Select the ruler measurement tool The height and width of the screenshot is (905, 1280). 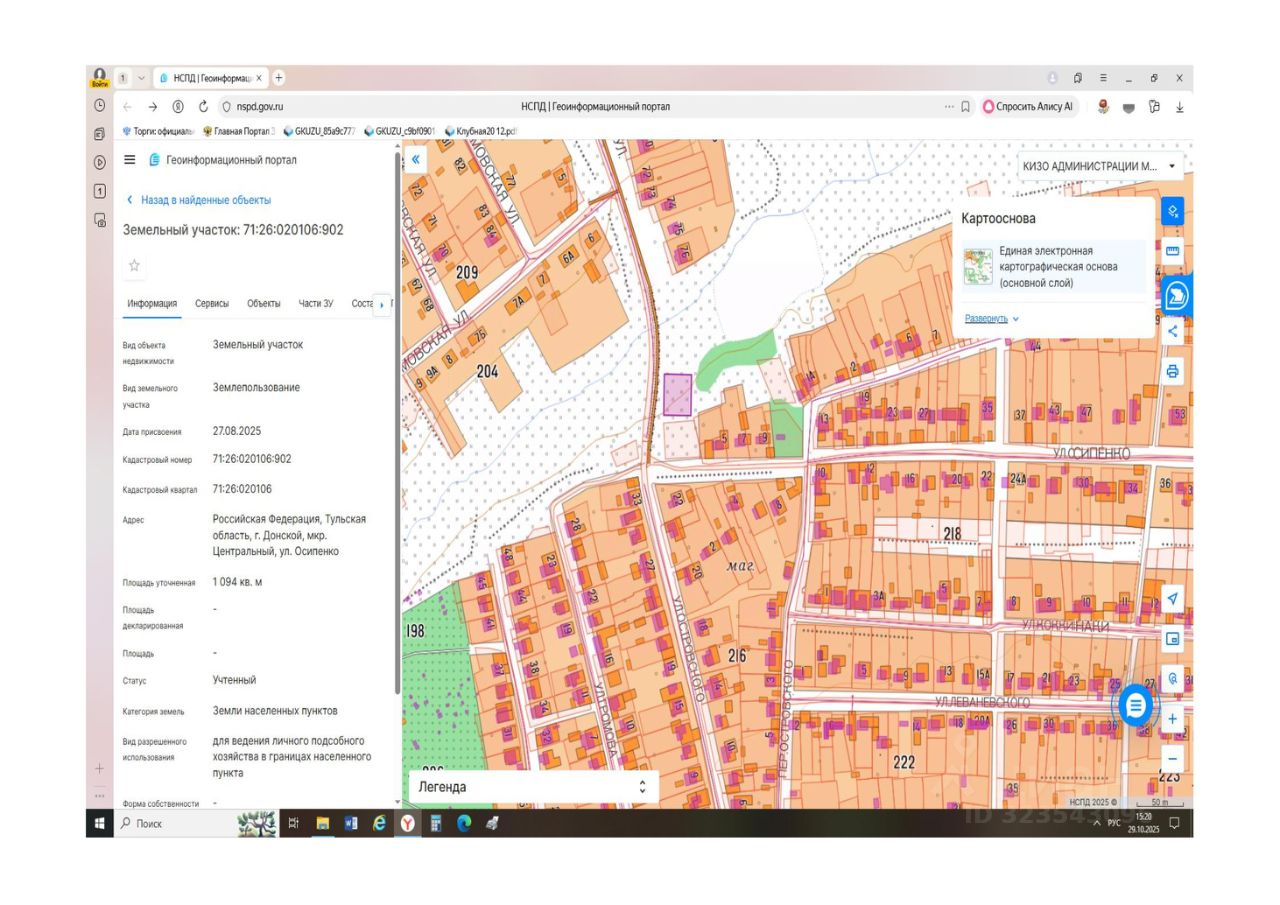point(1173,251)
